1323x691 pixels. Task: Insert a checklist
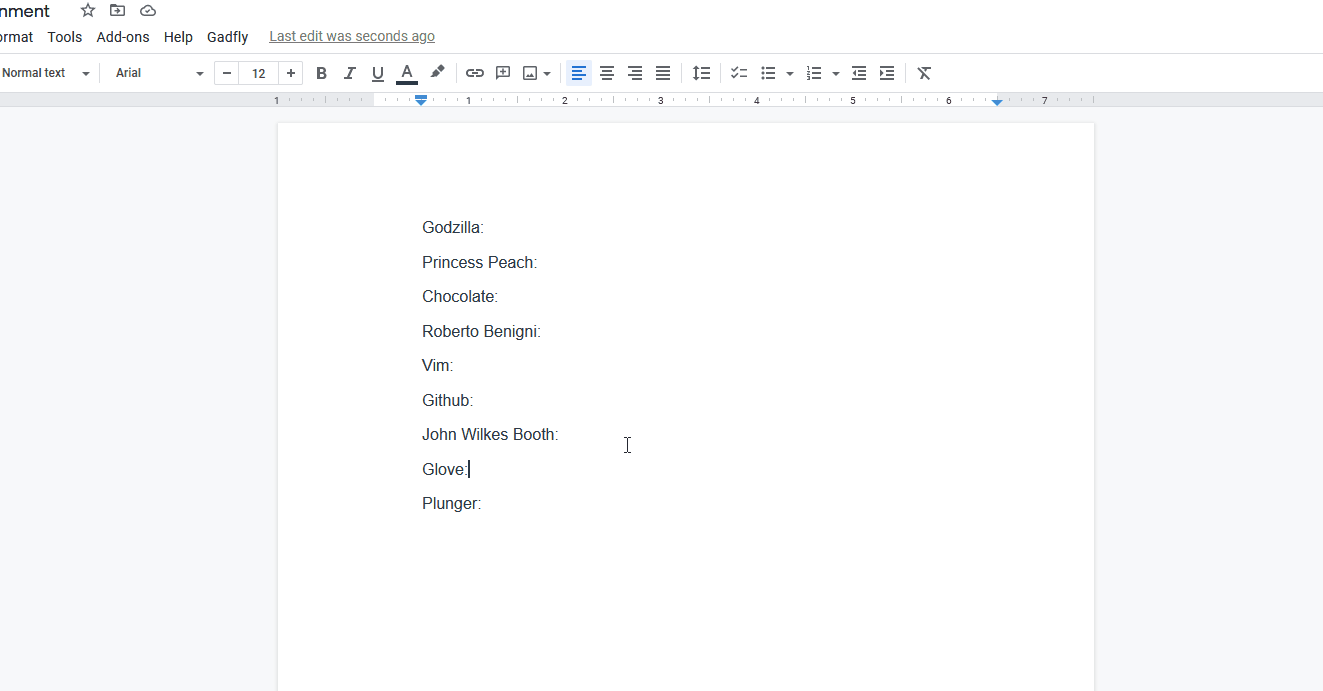tap(739, 73)
